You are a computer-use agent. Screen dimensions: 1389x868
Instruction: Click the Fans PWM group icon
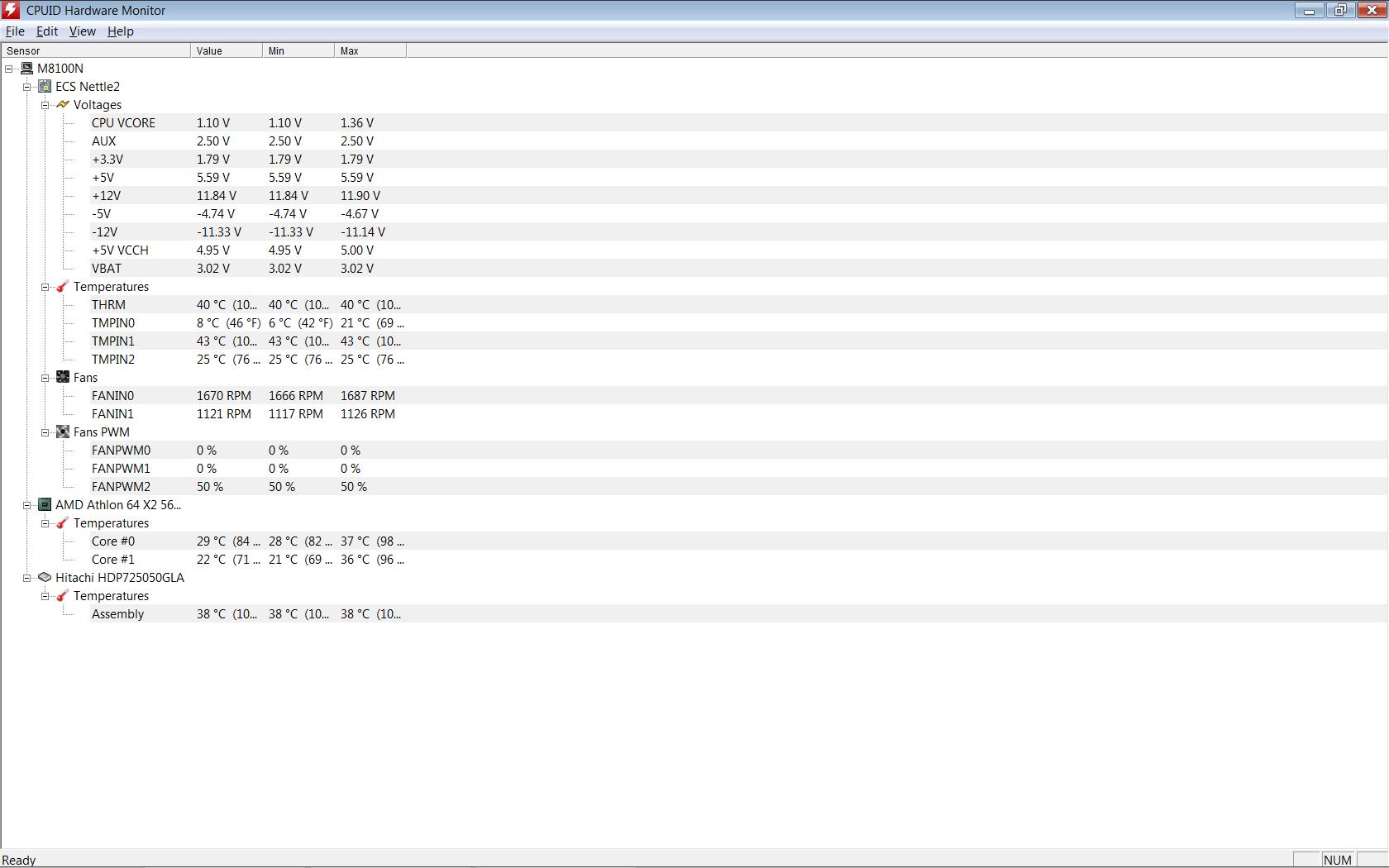(63, 432)
